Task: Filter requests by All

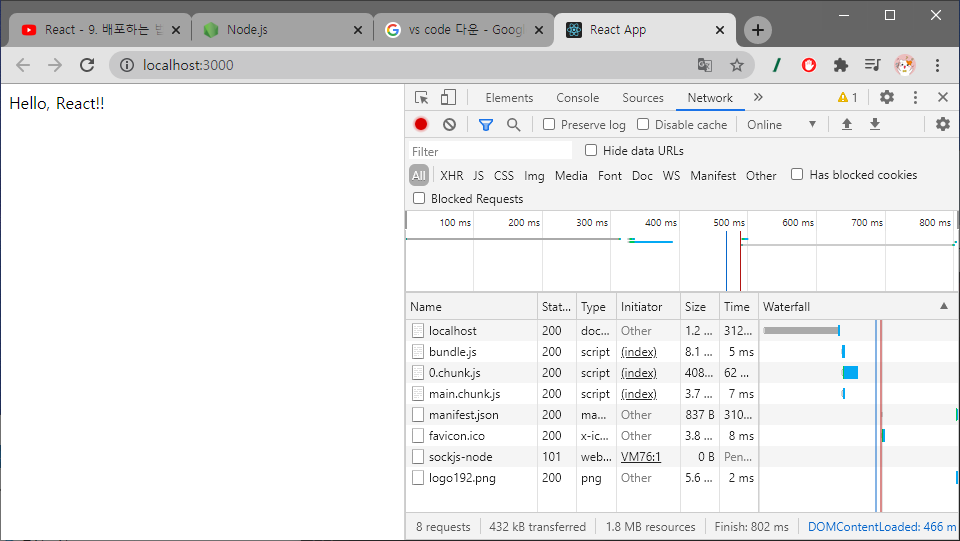Action: (x=419, y=176)
